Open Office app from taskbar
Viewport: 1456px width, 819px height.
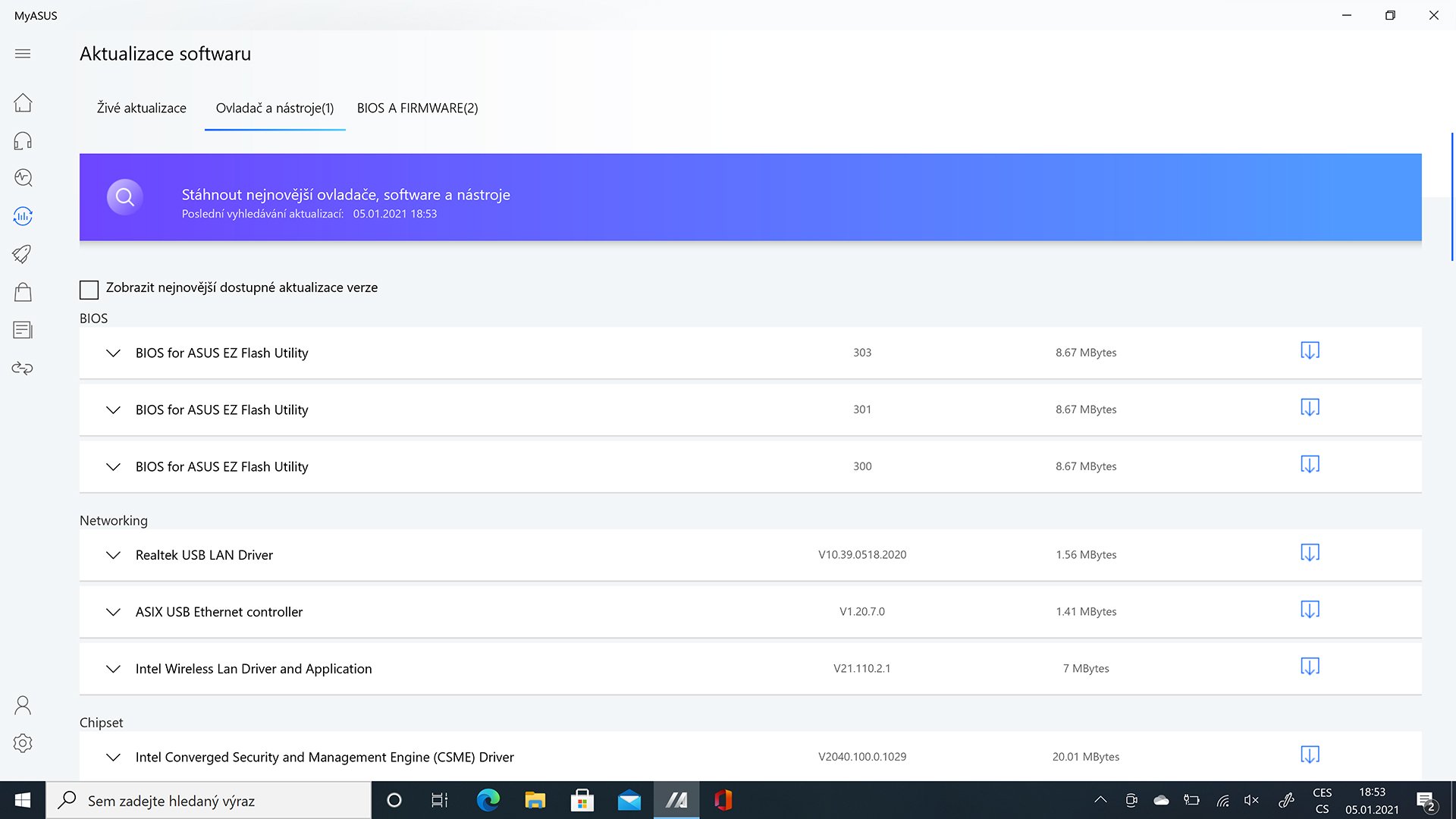[x=723, y=800]
